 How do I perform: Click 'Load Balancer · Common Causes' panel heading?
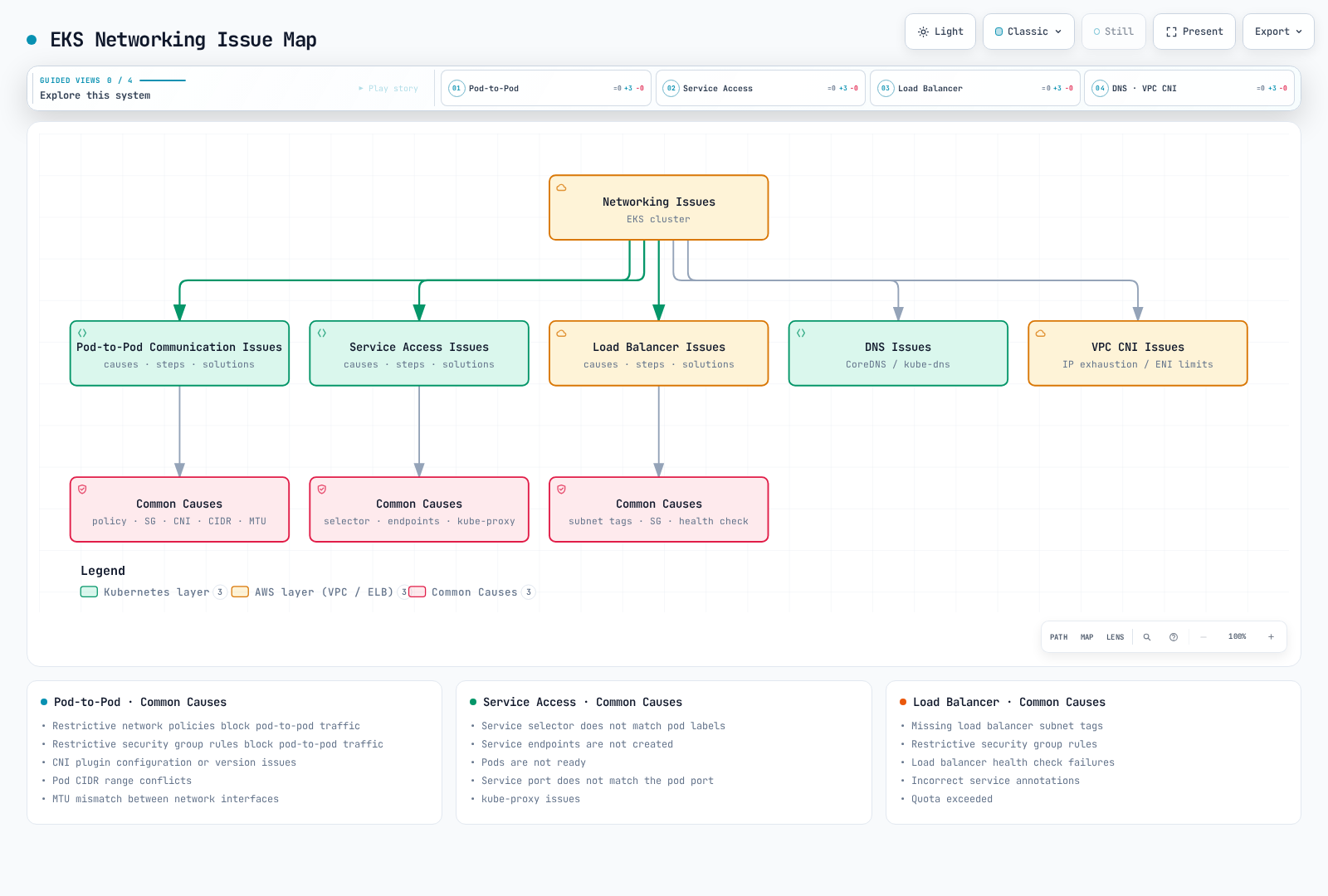pyautogui.click(x=1009, y=702)
